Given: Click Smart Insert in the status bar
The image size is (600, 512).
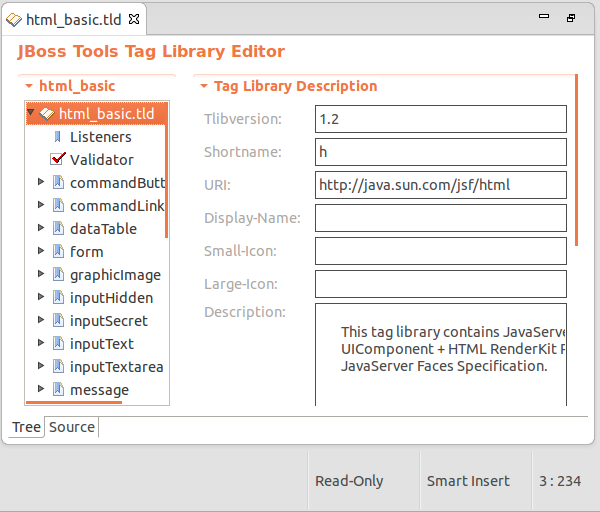Looking at the screenshot, I should coord(468,481).
